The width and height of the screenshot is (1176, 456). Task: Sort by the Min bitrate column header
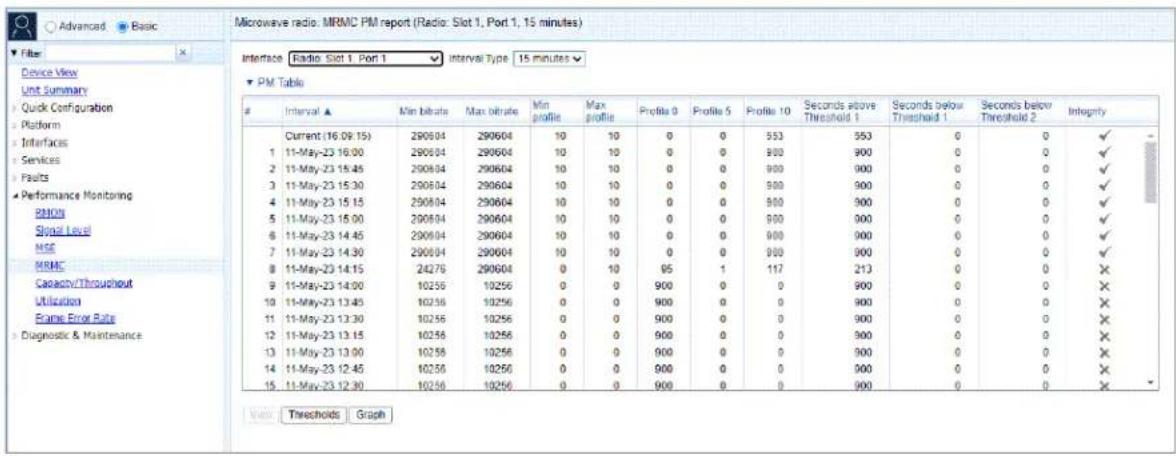(x=424, y=110)
